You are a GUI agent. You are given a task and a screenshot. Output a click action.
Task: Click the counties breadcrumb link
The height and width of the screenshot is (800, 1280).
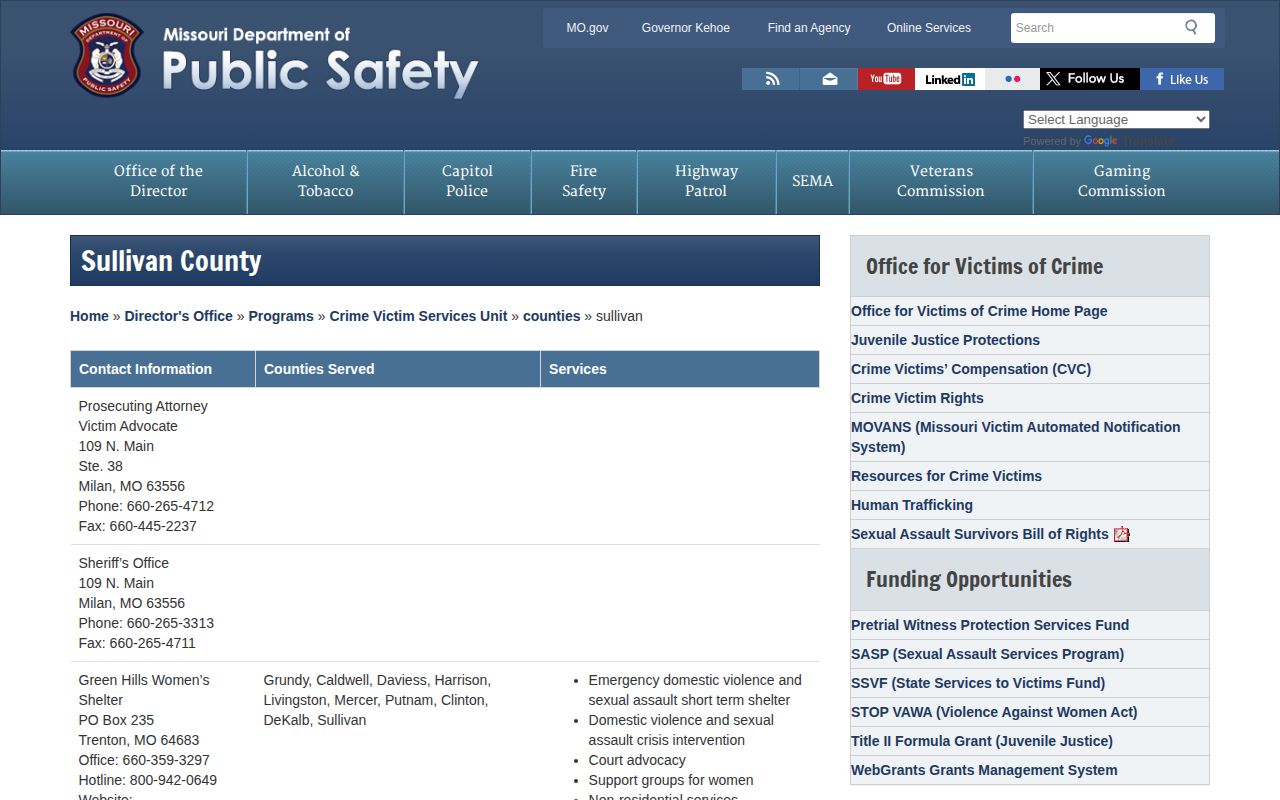[x=551, y=316]
